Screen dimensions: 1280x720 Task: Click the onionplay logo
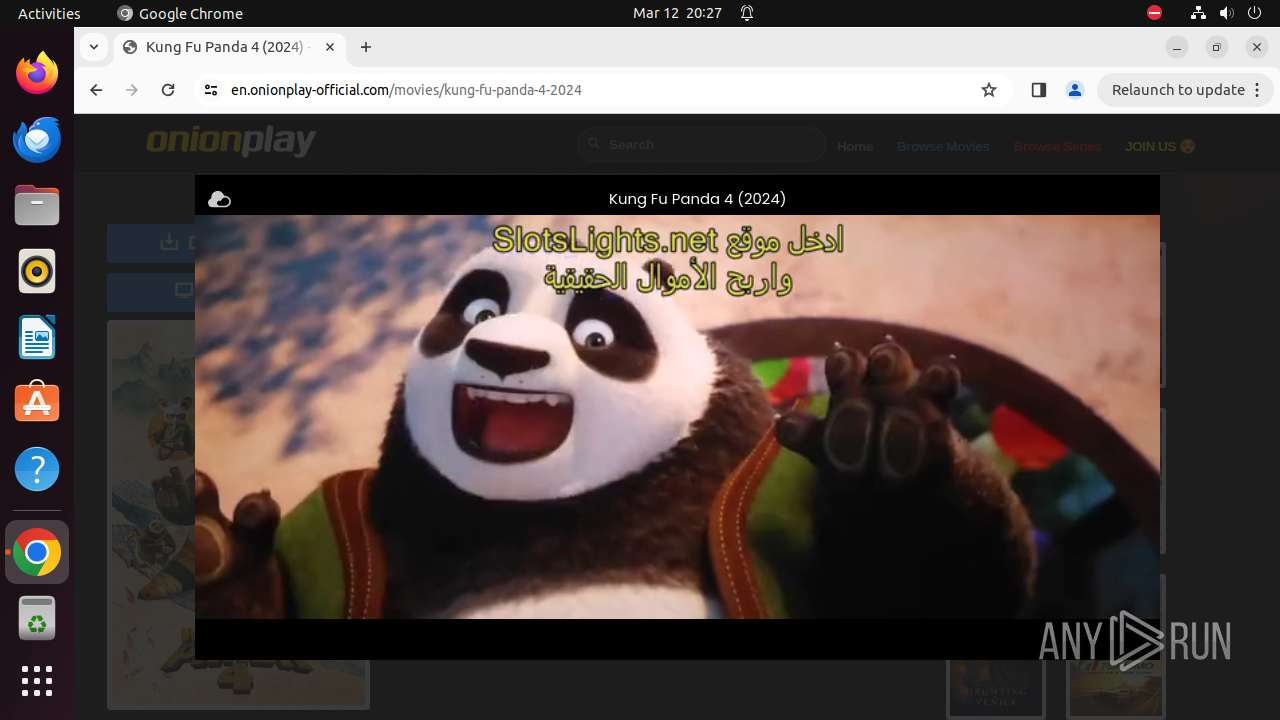231,142
